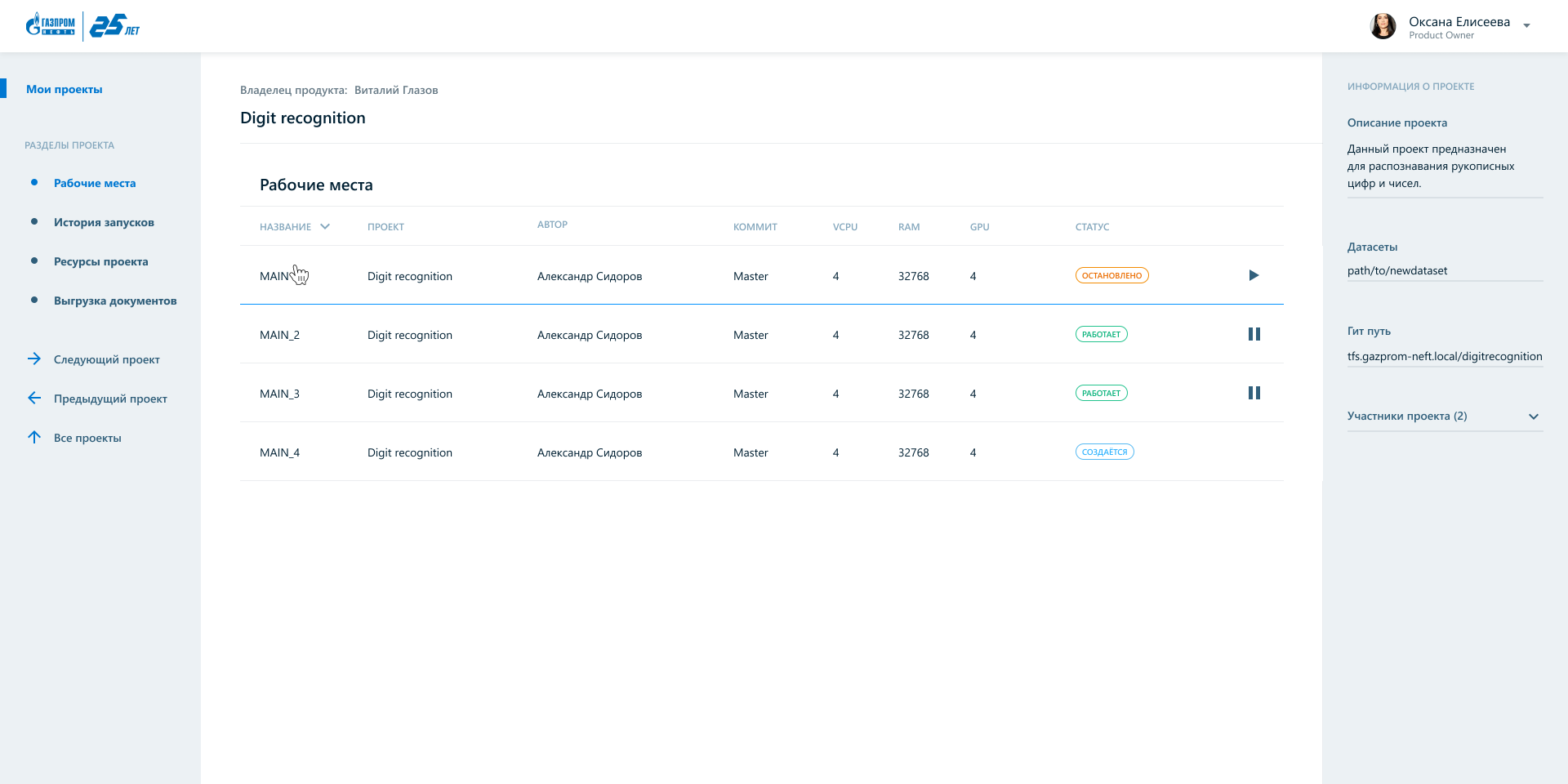Pause the MAIN_2 workspace

point(1254,334)
